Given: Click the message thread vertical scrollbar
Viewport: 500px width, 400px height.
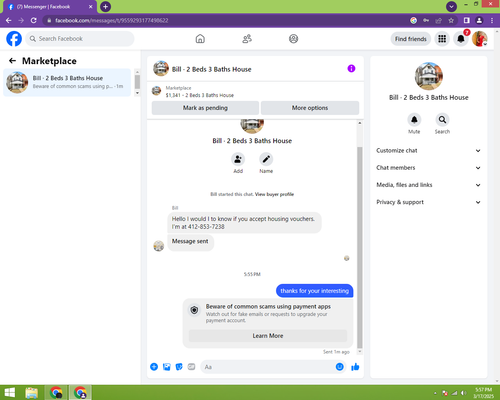Looking at the screenshot, I should (360, 247).
